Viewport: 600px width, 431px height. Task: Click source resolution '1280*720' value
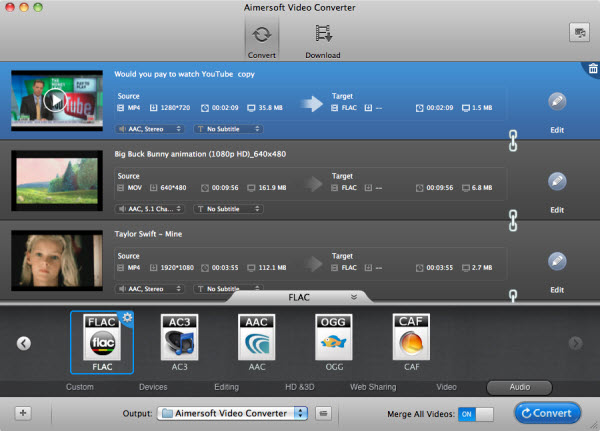click(x=175, y=108)
